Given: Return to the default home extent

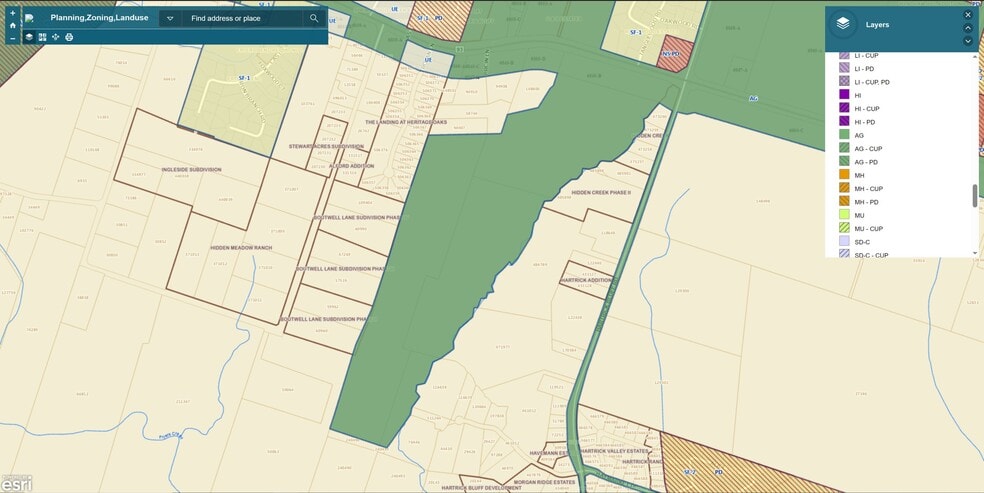Looking at the screenshot, I should point(12,25).
